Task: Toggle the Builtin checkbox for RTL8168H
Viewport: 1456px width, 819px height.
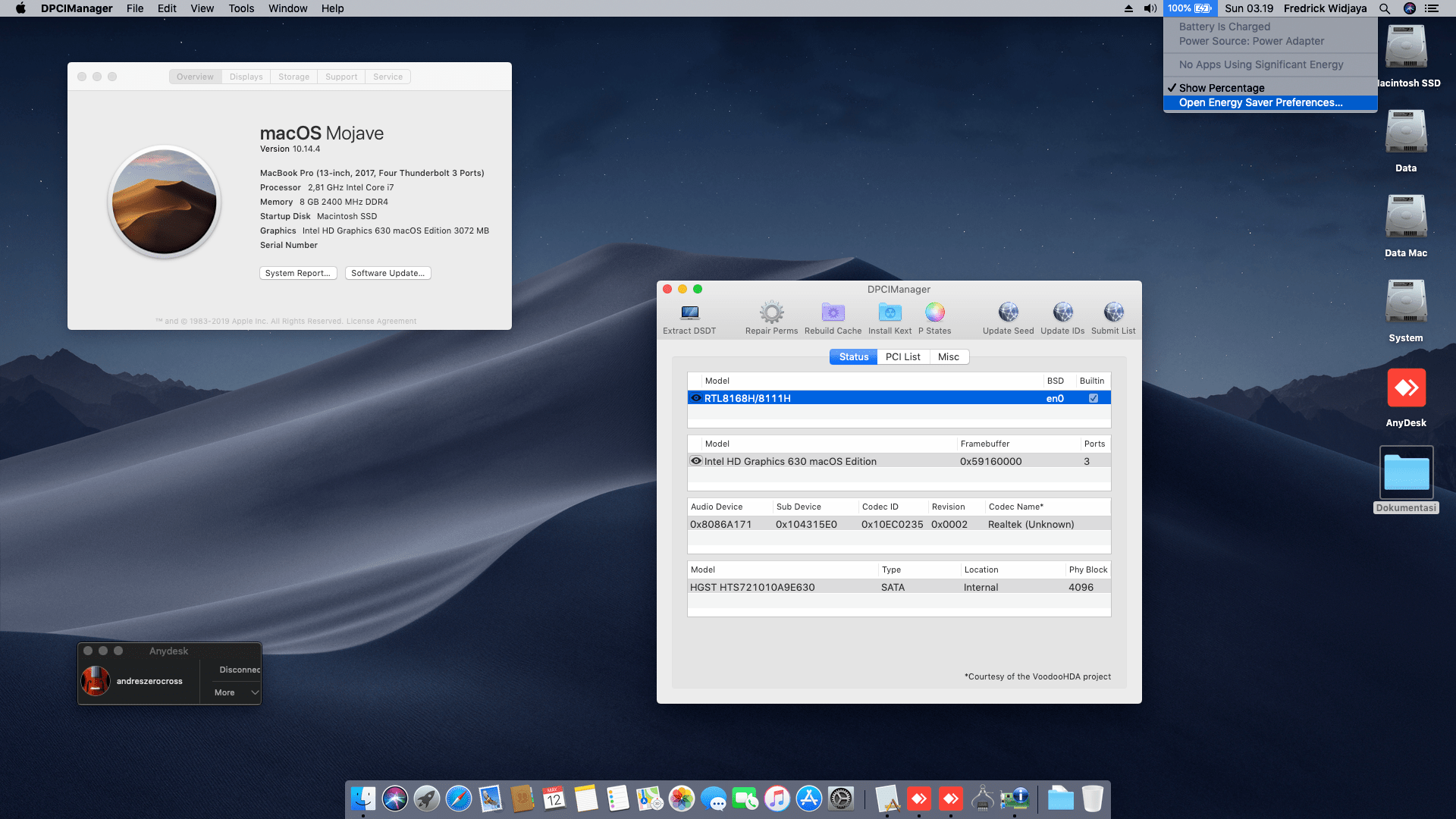Action: 1093,398
